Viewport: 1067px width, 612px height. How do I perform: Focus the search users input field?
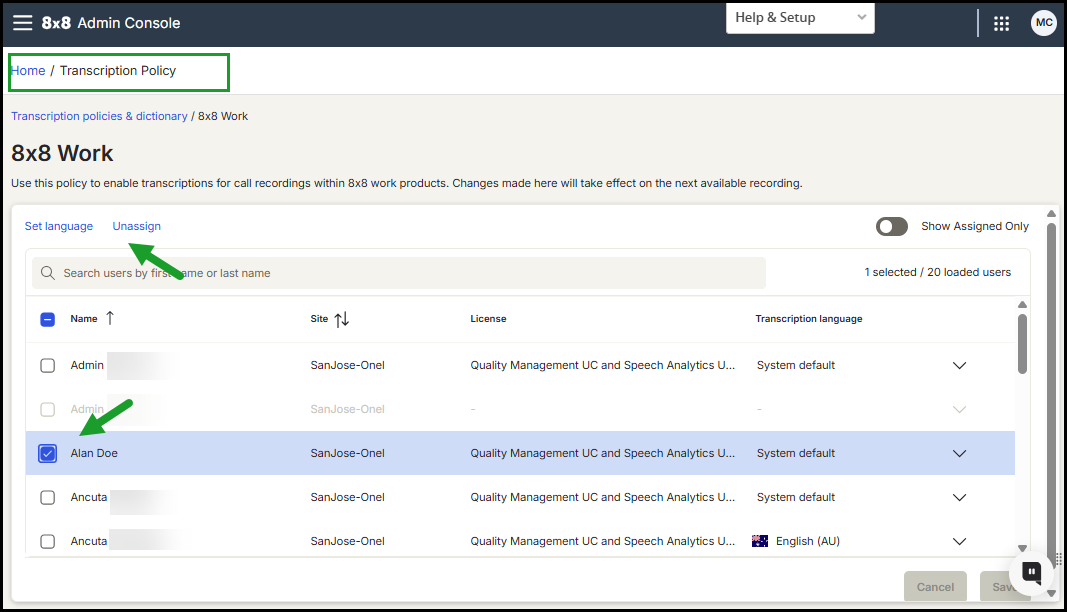[x=399, y=273]
